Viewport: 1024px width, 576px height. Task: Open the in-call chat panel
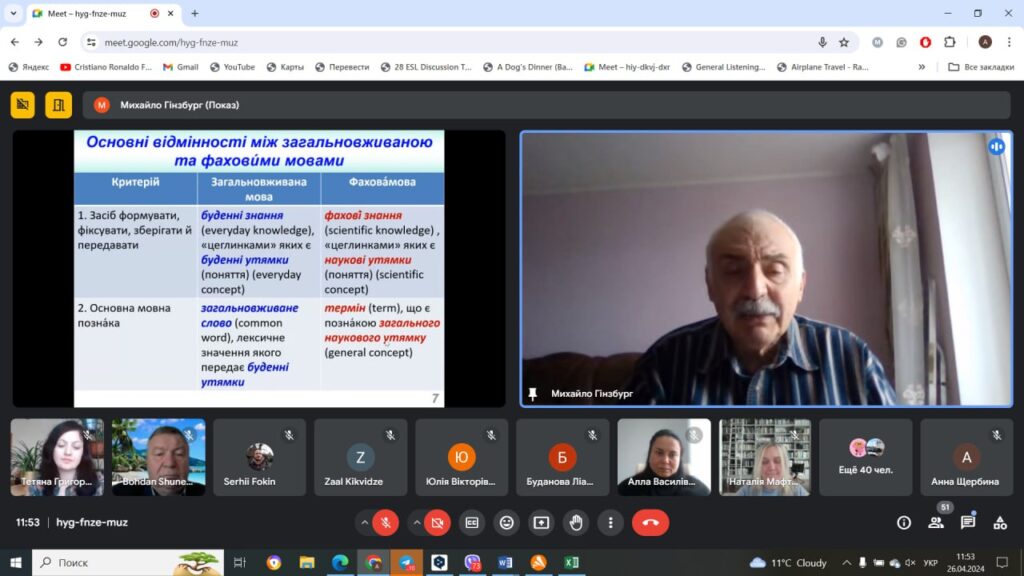(967, 522)
